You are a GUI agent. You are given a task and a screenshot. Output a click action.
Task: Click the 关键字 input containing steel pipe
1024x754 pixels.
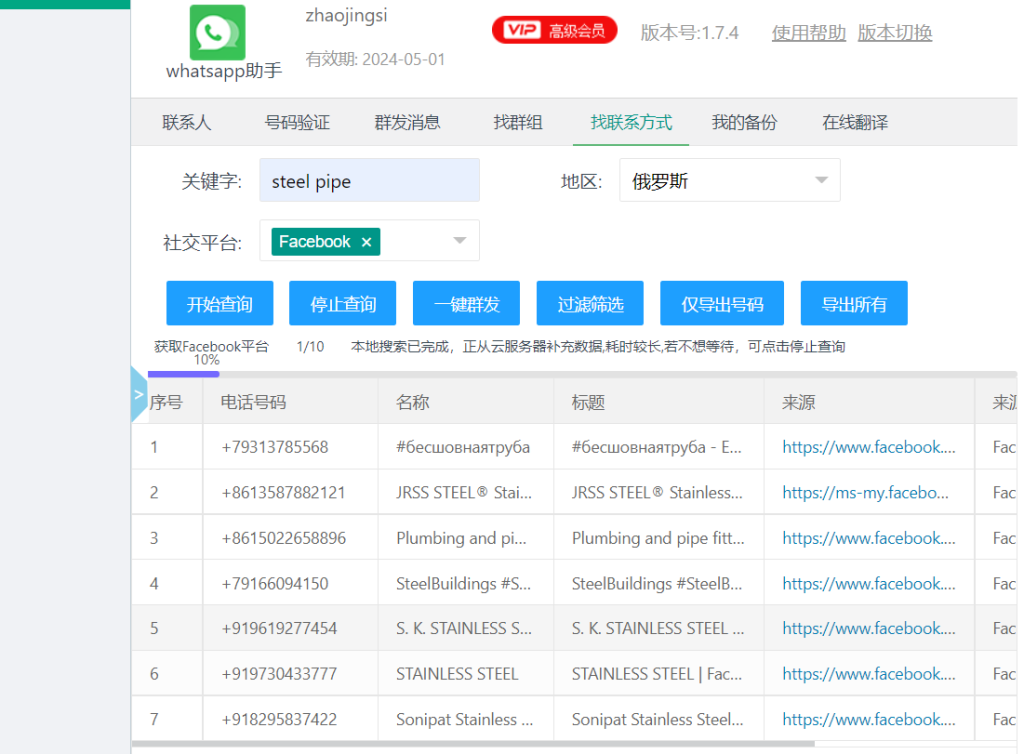(369, 181)
